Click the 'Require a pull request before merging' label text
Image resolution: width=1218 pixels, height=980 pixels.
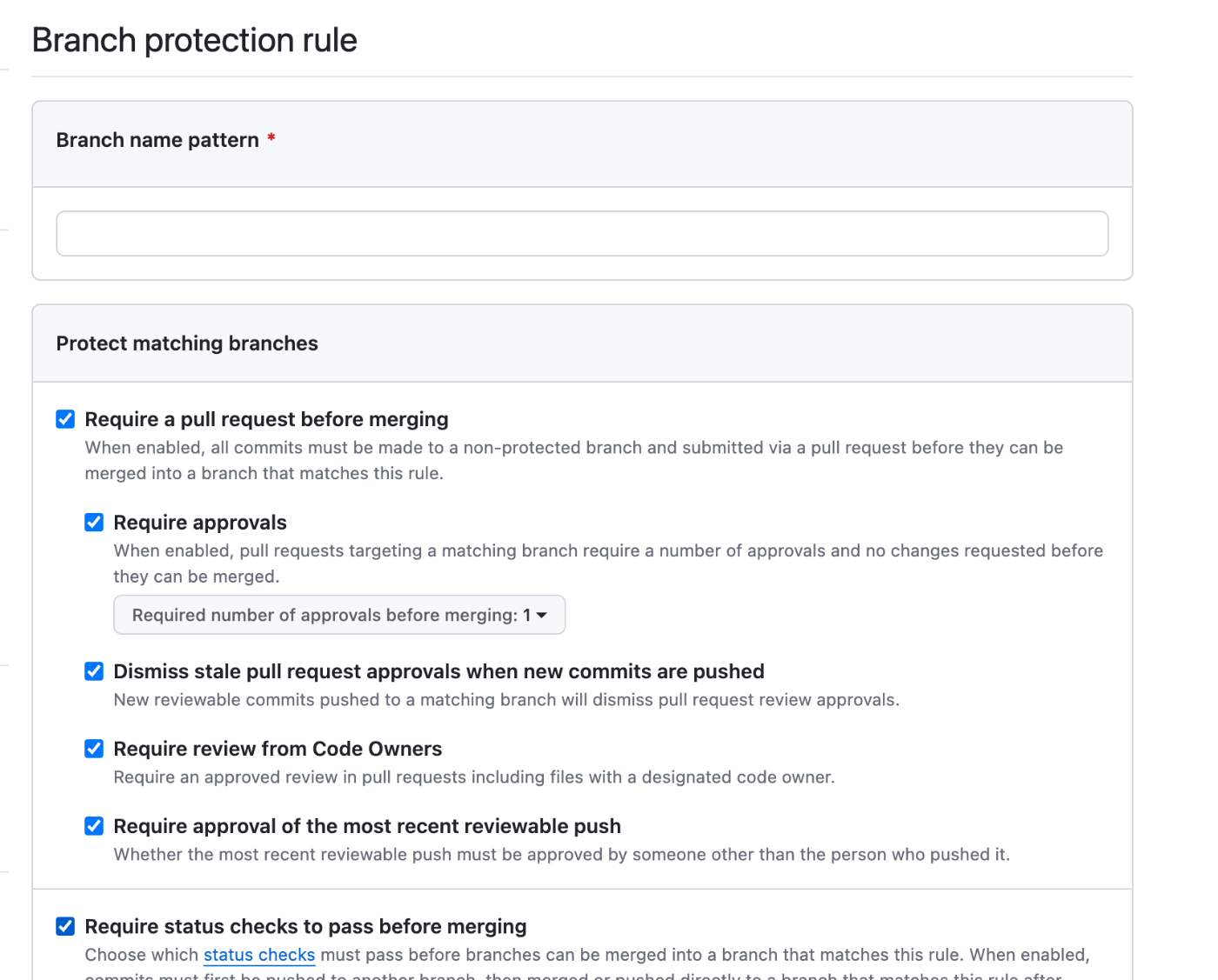266,419
